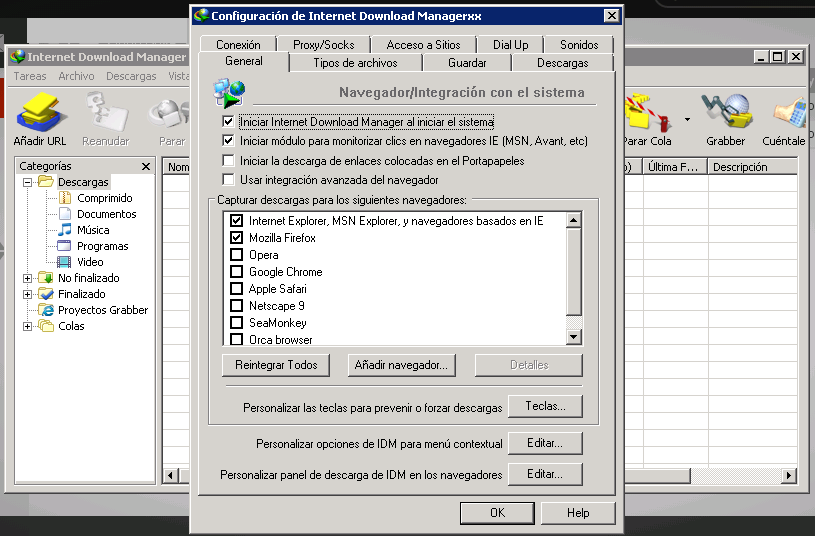Click the Cuéntale toolbar icon
Viewport: 815px width, 536px height.
[x=790, y=112]
